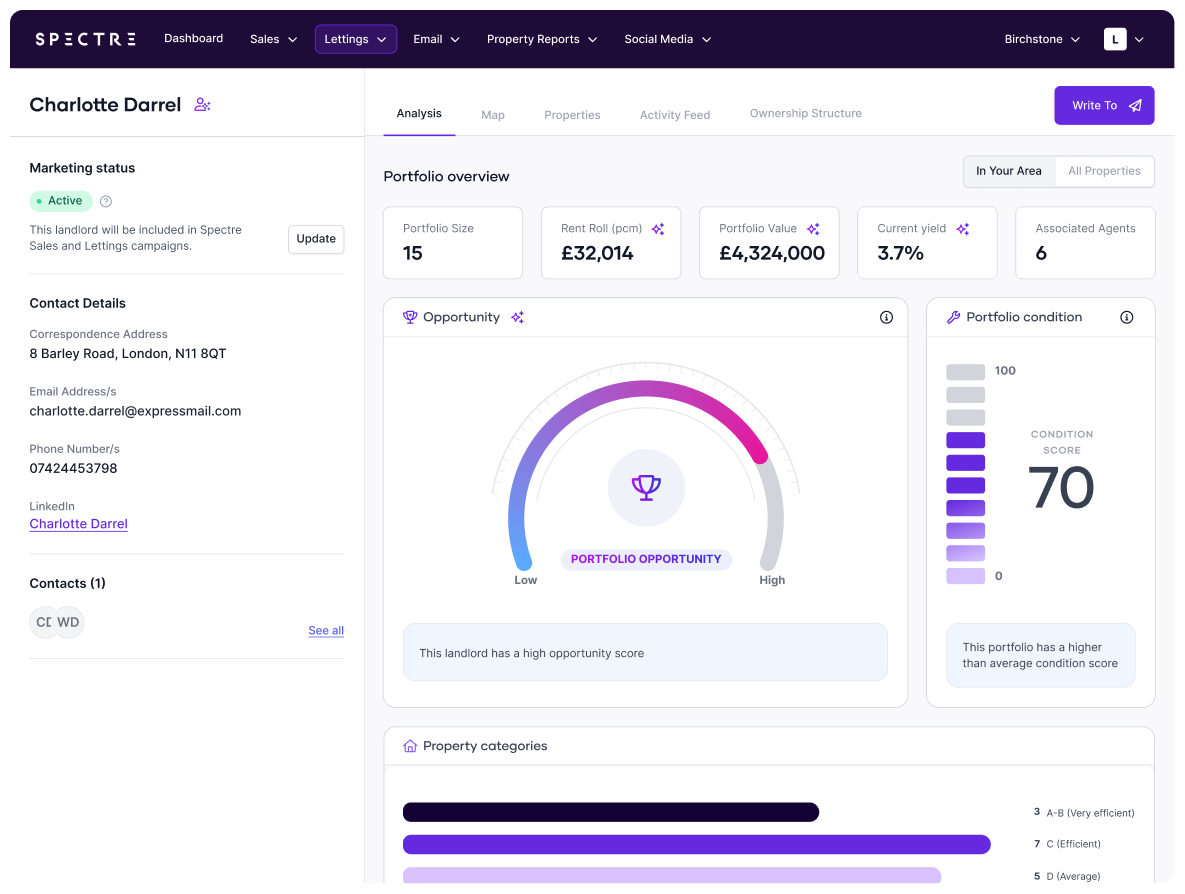Click the trophy icon in the Opportunity panel header
1185x894 pixels.
coord(409,316)
